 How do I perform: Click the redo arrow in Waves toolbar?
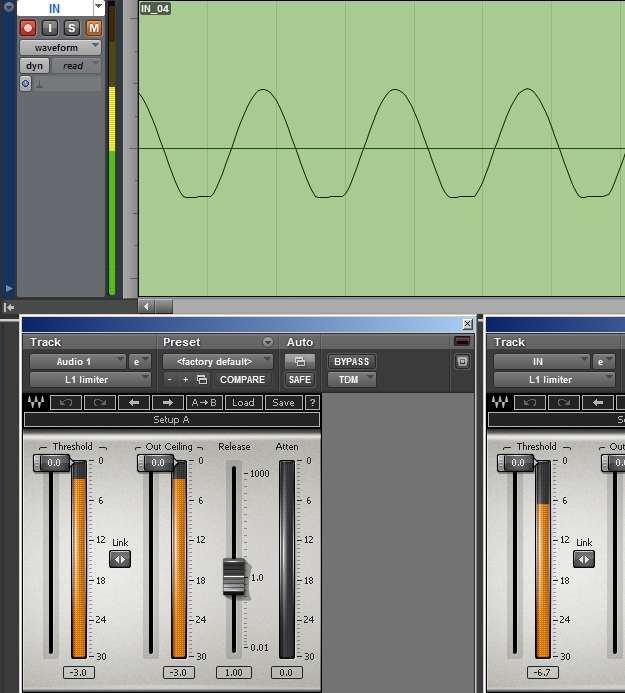coord(98,403)
